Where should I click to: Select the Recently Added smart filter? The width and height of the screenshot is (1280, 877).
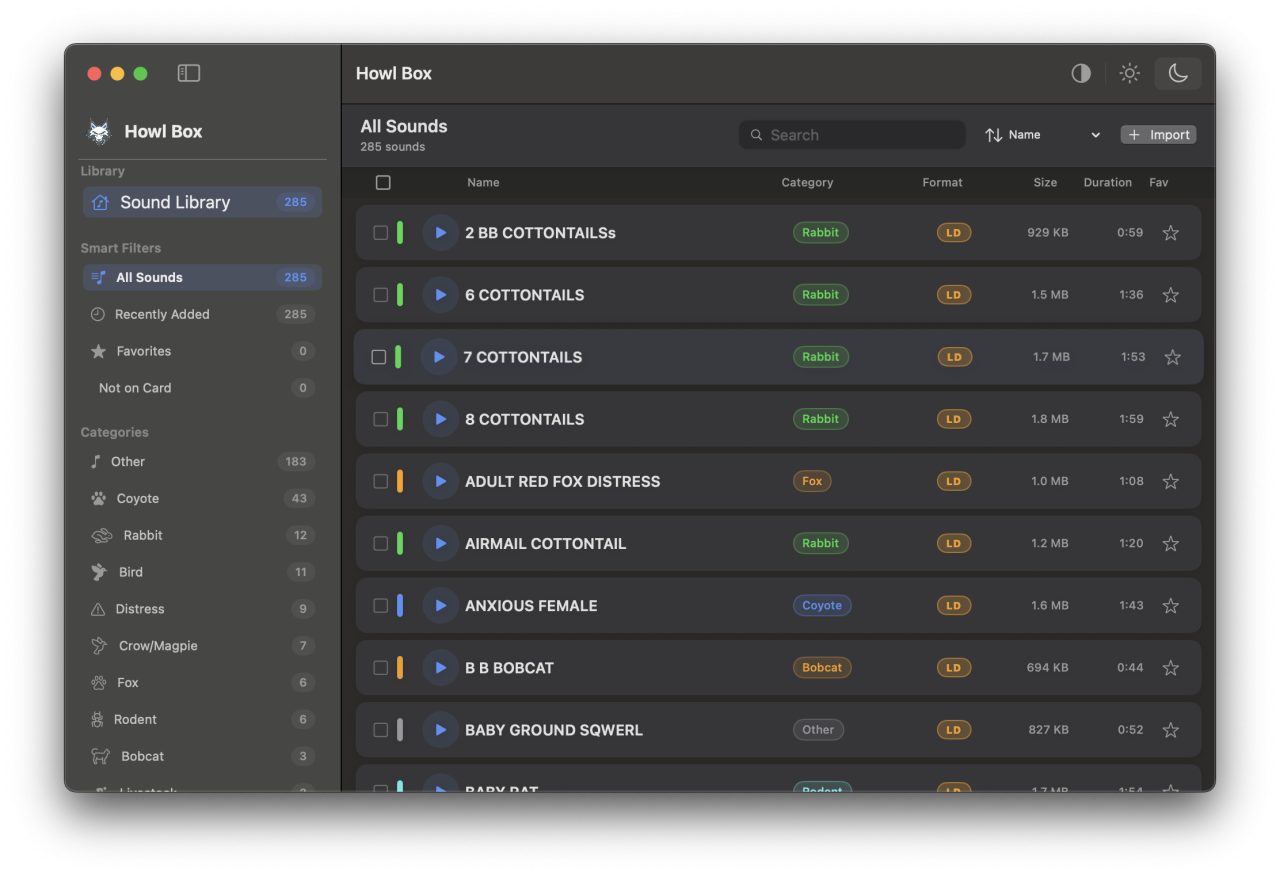162,314
